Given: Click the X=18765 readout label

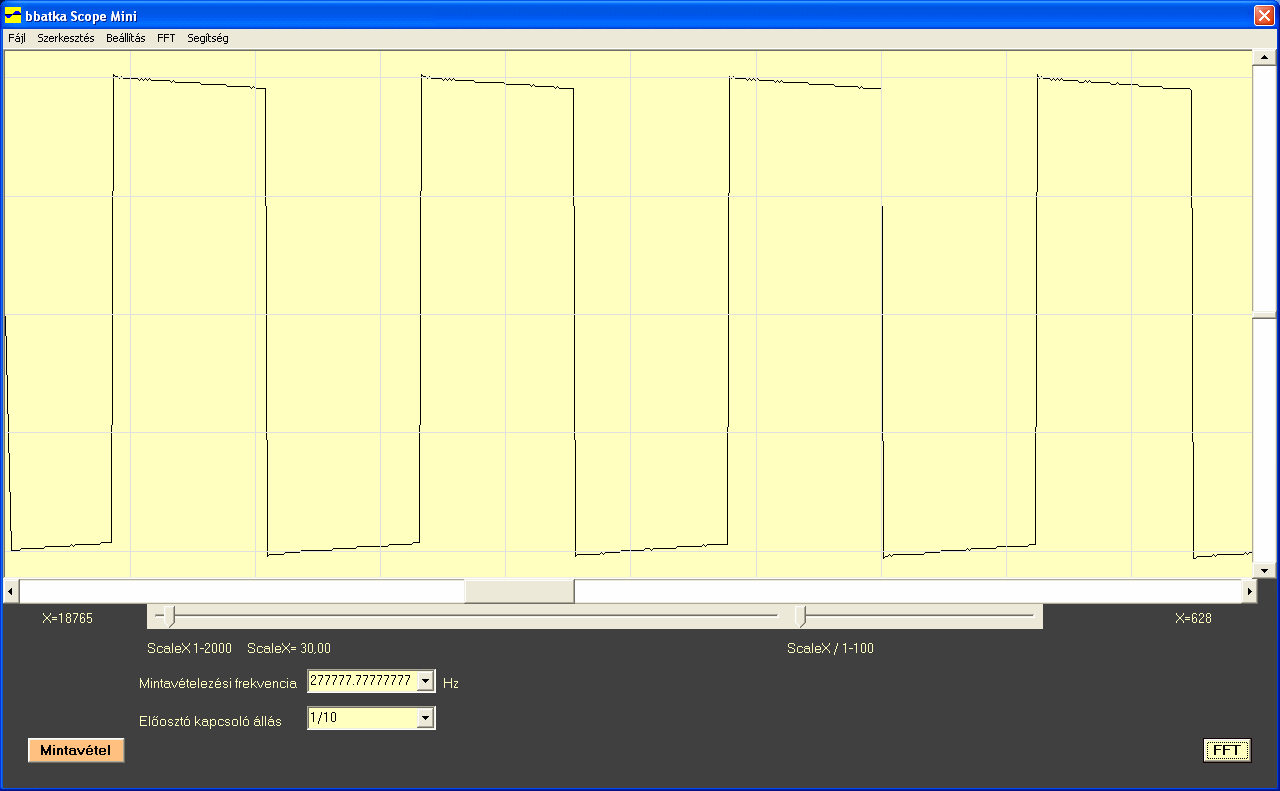Looking at the screenshot, I should [67, 619].
